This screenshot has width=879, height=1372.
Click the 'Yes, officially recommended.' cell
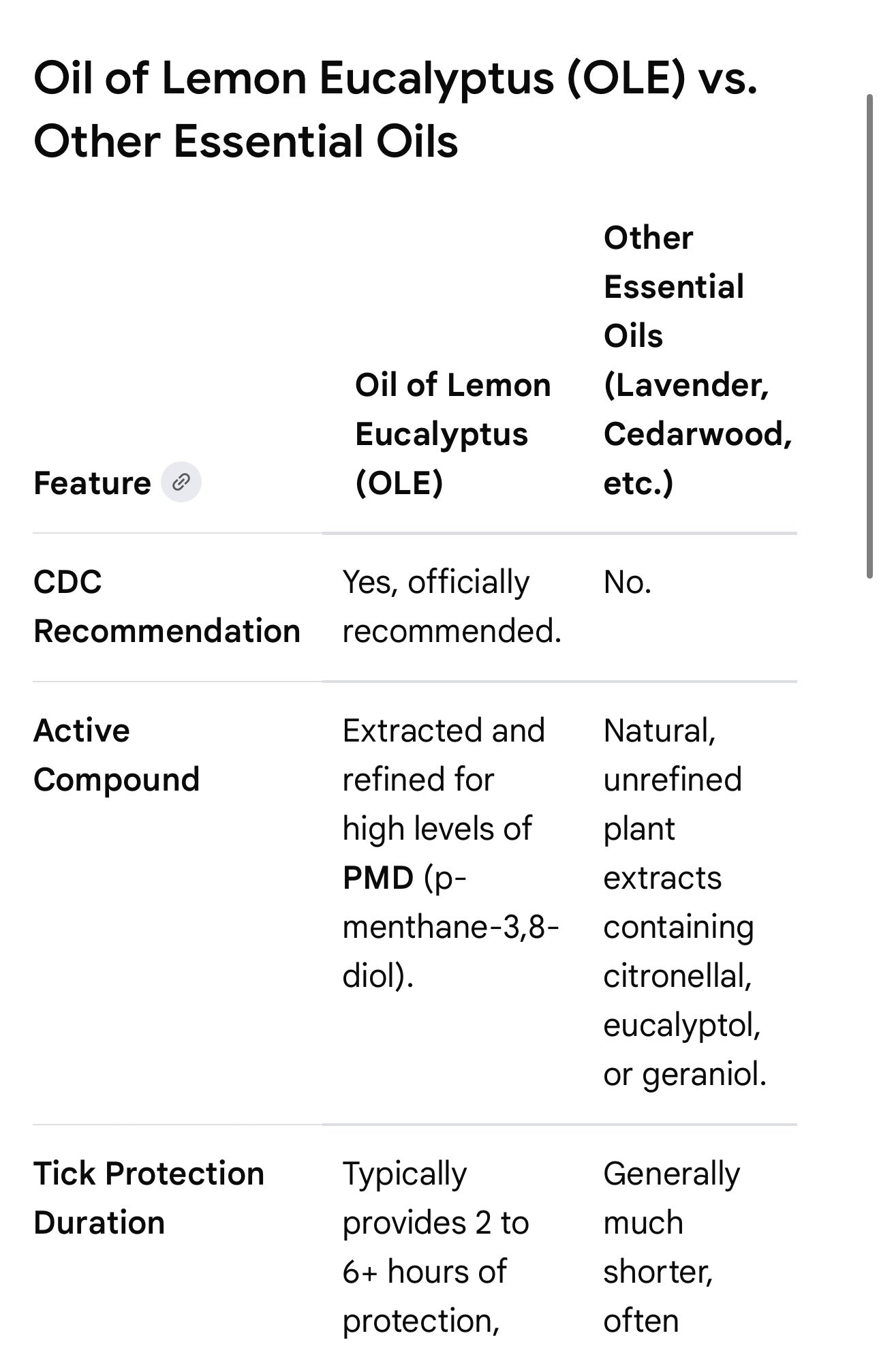click(452, 607)
